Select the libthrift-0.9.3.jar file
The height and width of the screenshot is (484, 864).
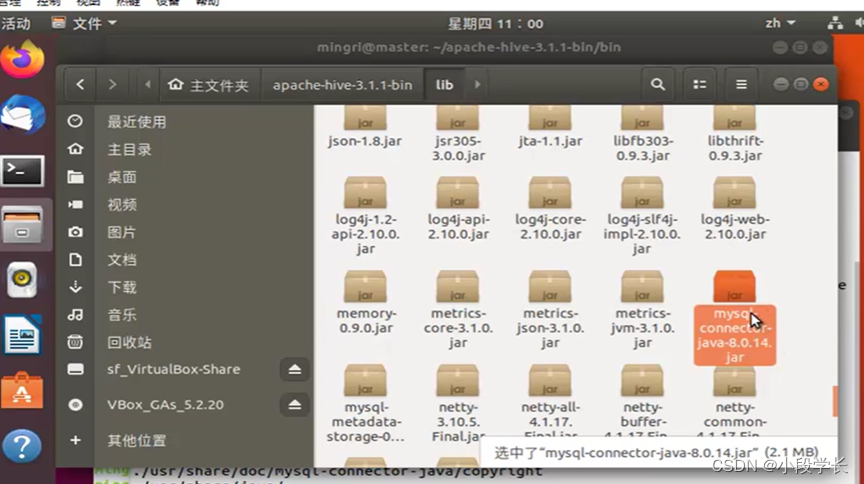point(735,134)
